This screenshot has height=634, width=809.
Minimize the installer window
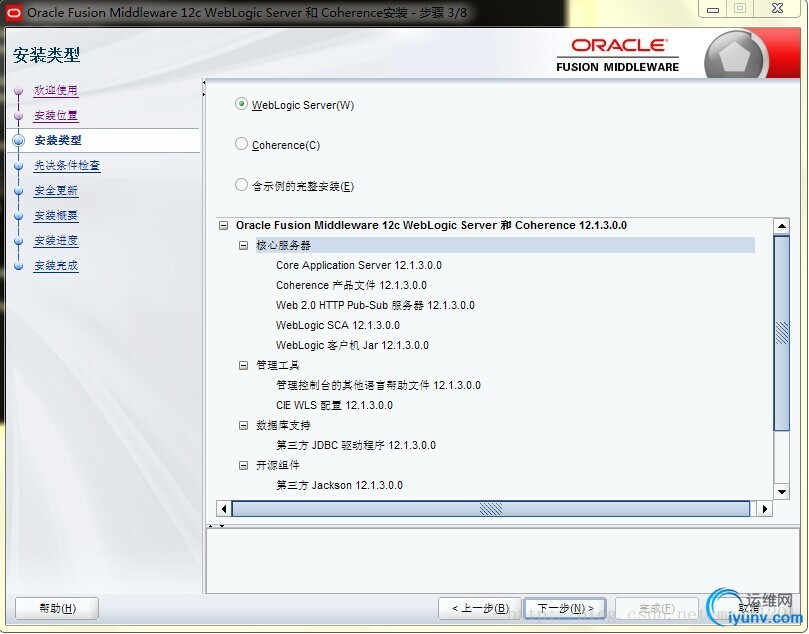coord(713,9)
